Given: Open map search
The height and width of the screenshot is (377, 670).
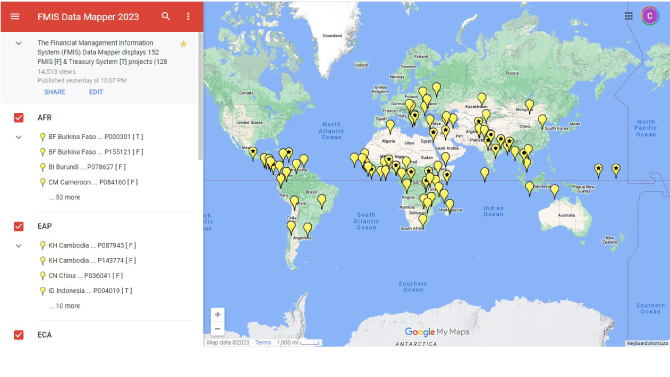Looking at the screenshot, I should coord(166,16).
